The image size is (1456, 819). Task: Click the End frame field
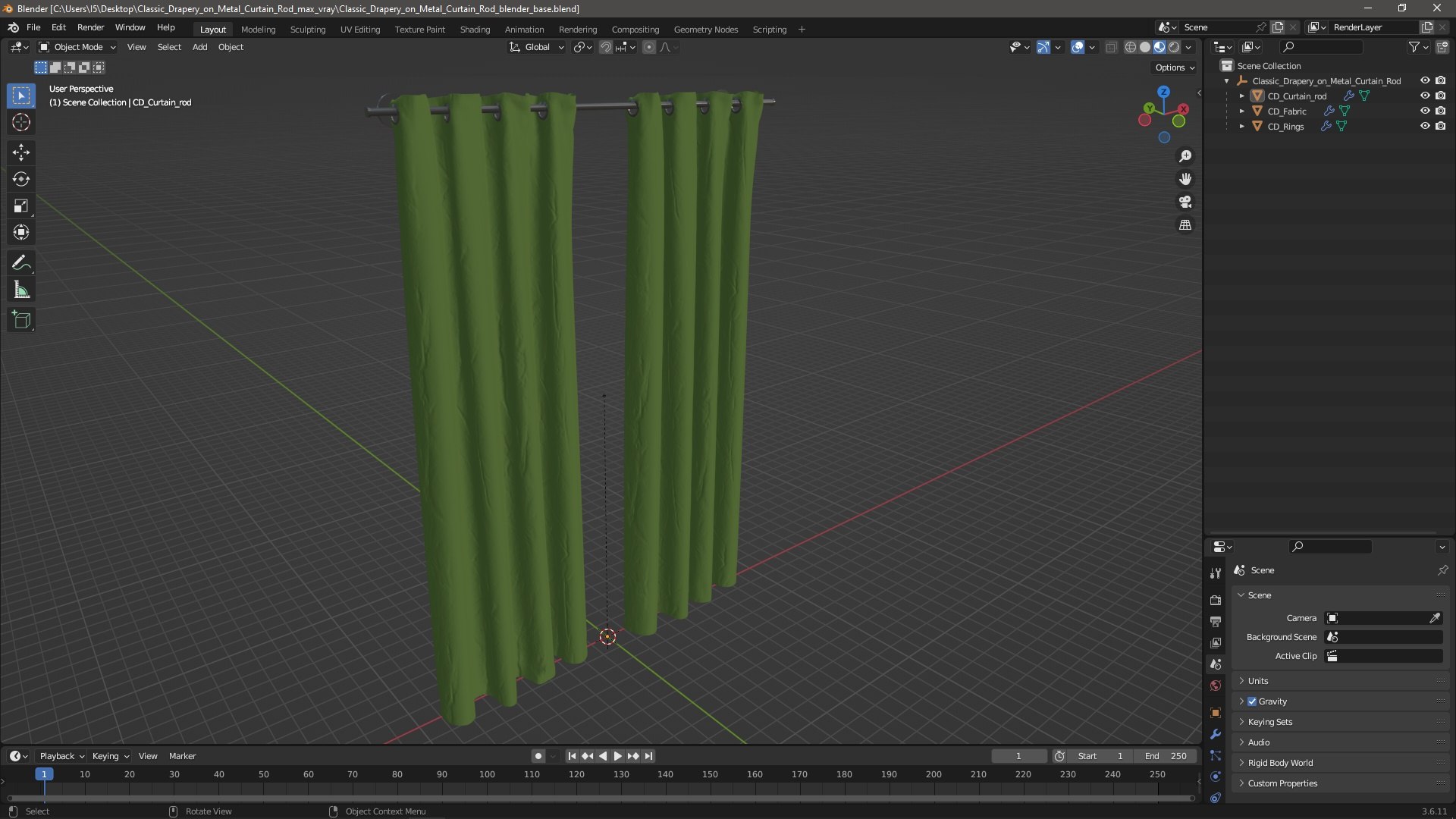(1166, 756)
